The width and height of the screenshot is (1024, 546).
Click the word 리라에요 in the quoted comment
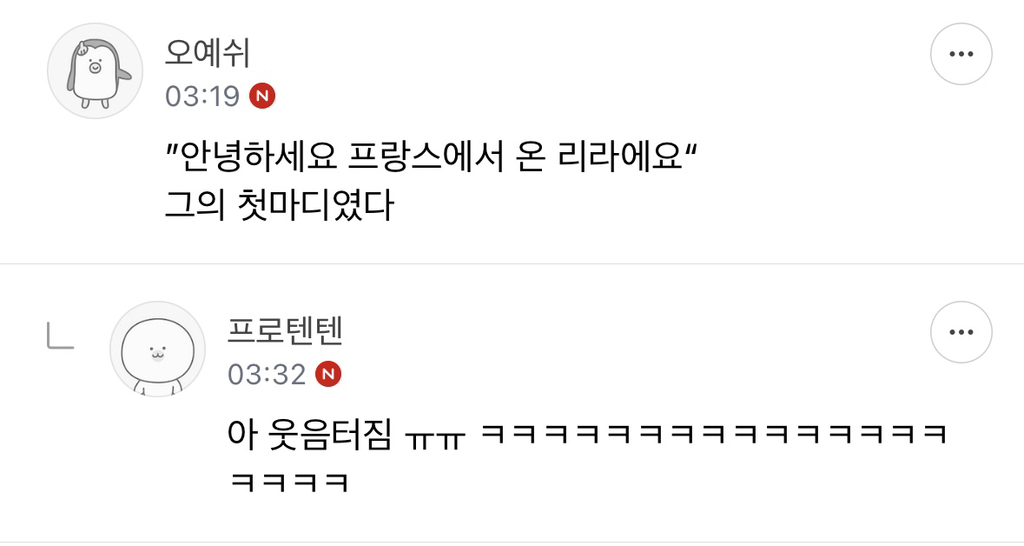[x=620, y=158]
